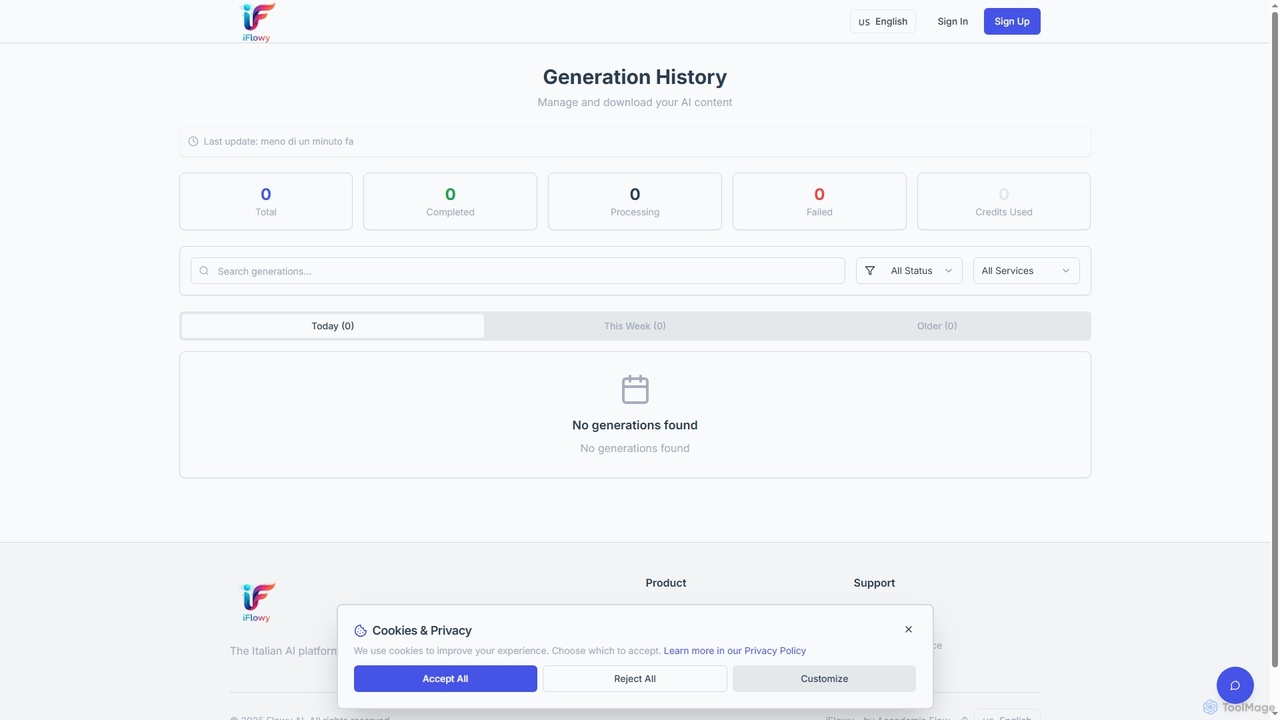Click the search magnifier icon
This screenshot has width=1280, height=720.
tap(205, 271)
